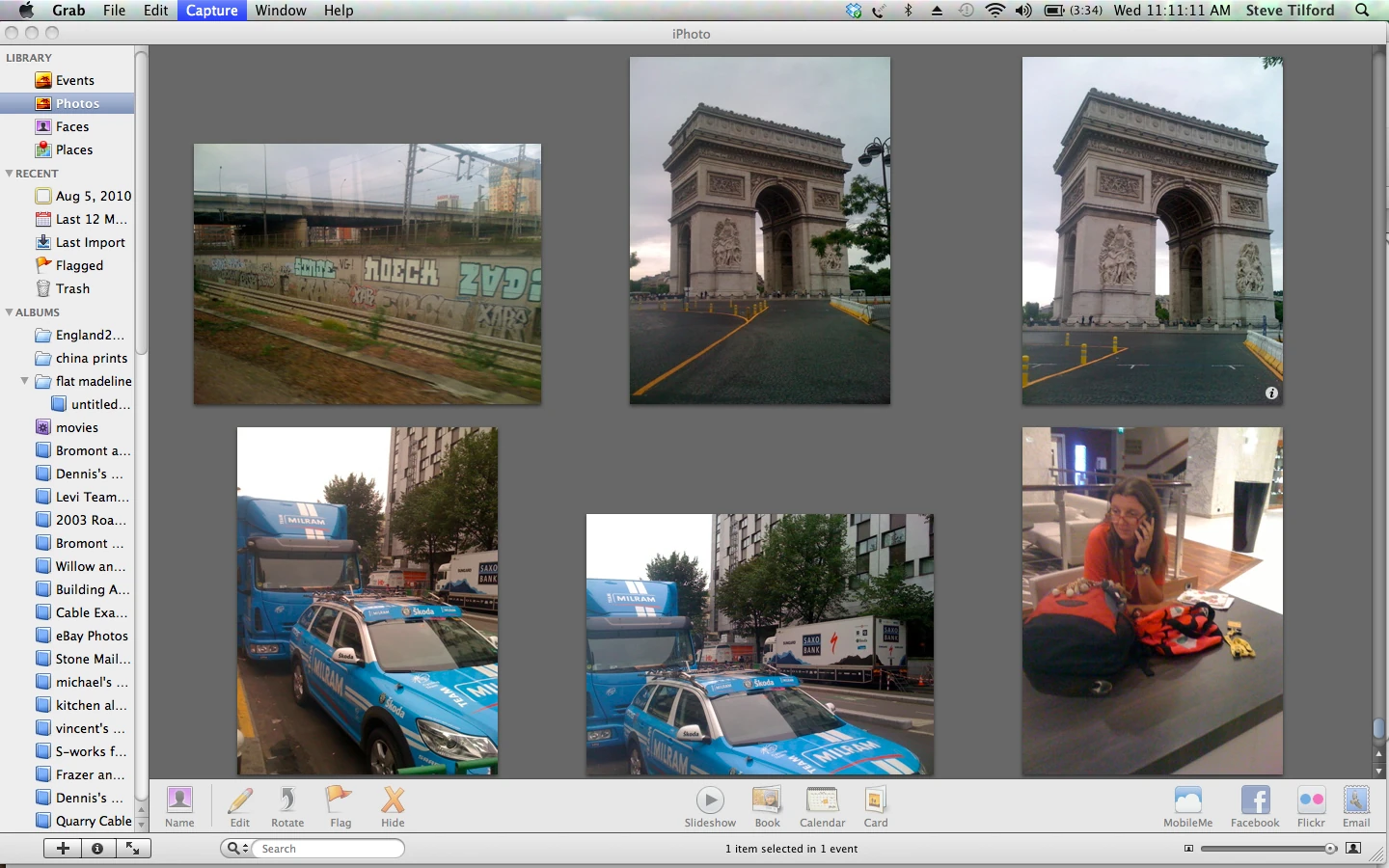The height and width of the screenshot is (868, 1389).
Task: Toggle full-screen view with the arrows button
Action: (133, 849)
